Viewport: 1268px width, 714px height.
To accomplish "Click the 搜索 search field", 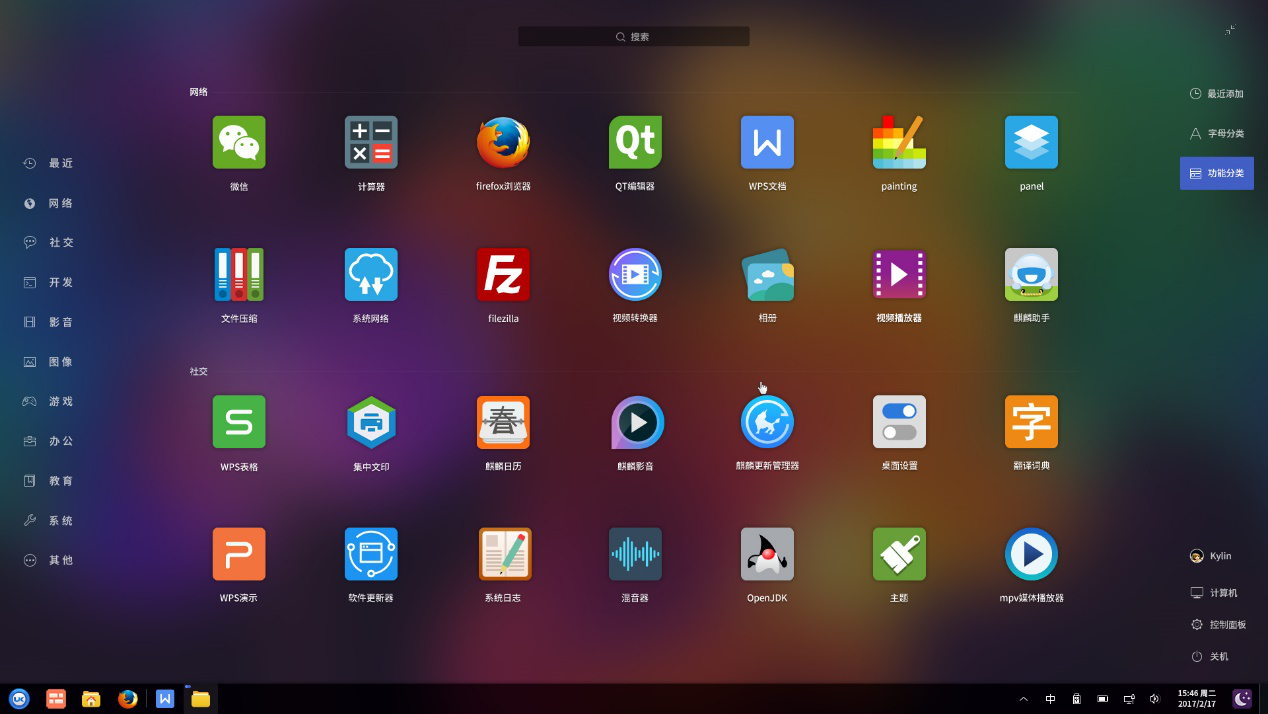I will pos(634,37).
